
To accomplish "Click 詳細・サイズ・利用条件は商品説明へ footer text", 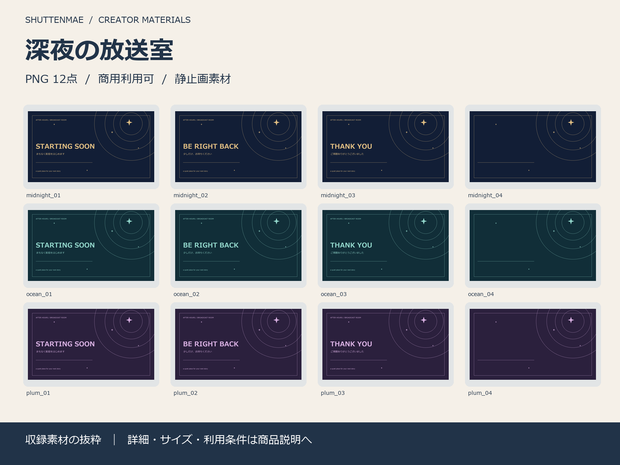I will click(219, 440).
